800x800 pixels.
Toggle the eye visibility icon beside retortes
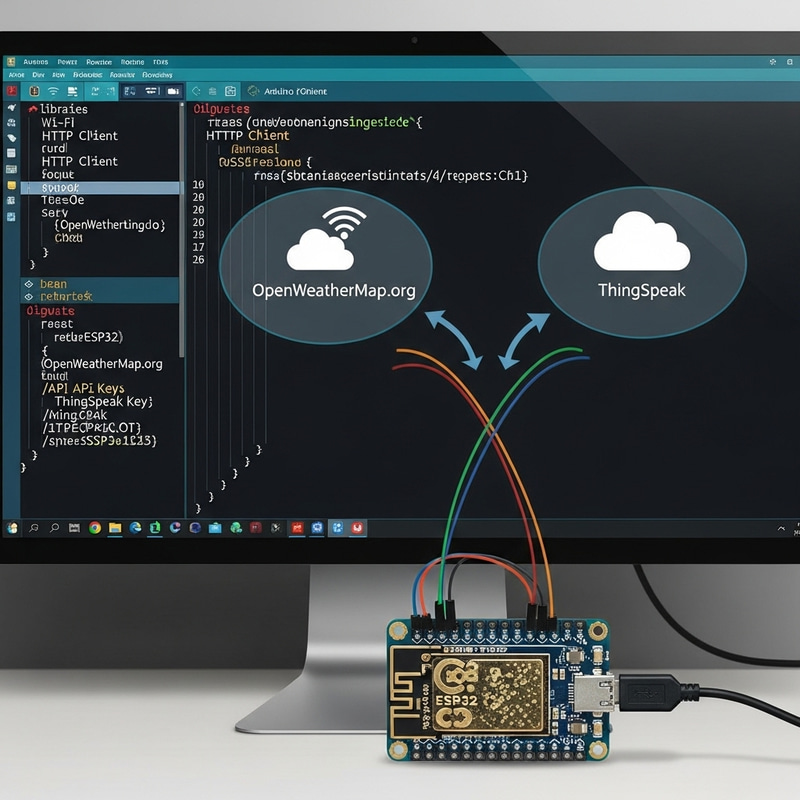(x=29, y=296)
